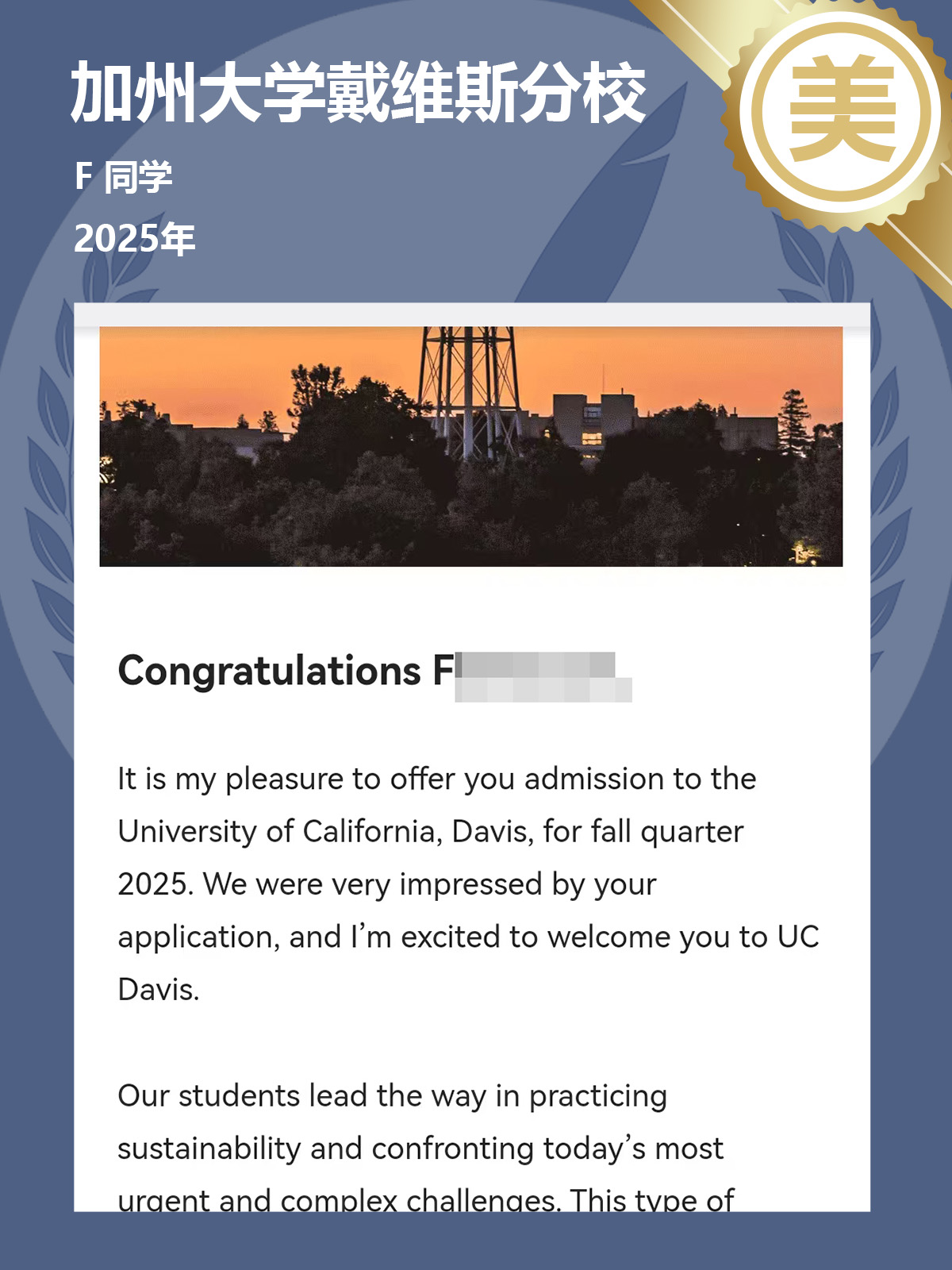The height and width of the screenshot is (1270, 952).
Task: Click the line Our students lead the way
Action: [393, 1096]
